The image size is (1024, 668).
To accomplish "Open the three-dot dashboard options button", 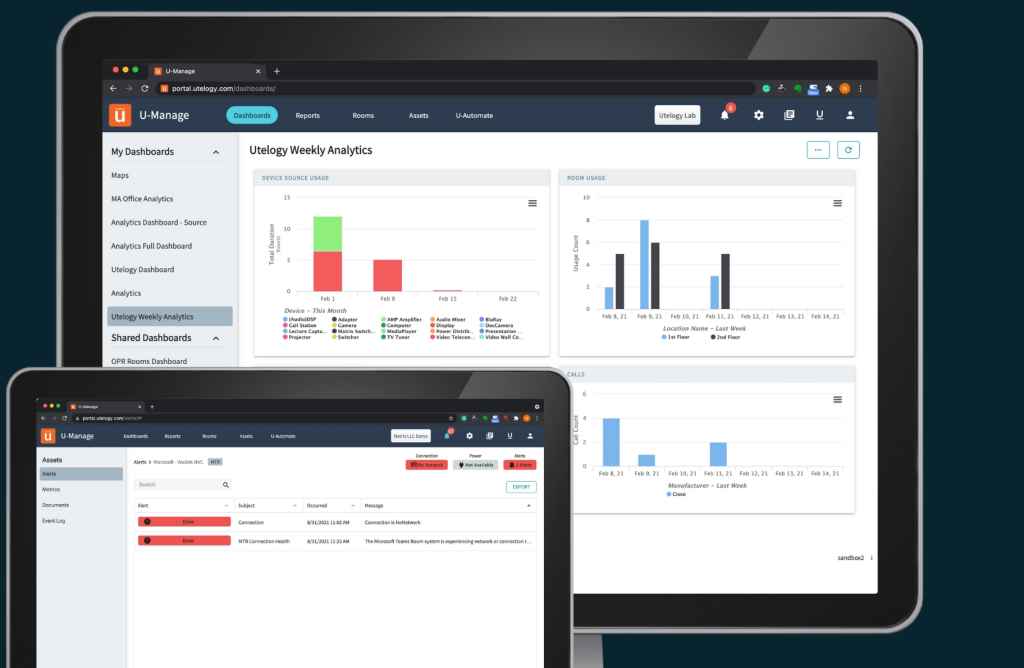I will tap(818, 150).
